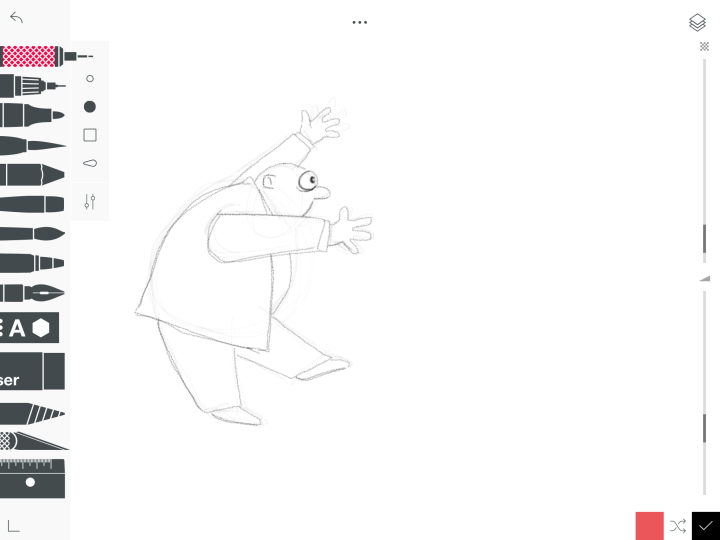Select the ruler tool
This screenshot has width=720, height=540.
pos(32,480)
